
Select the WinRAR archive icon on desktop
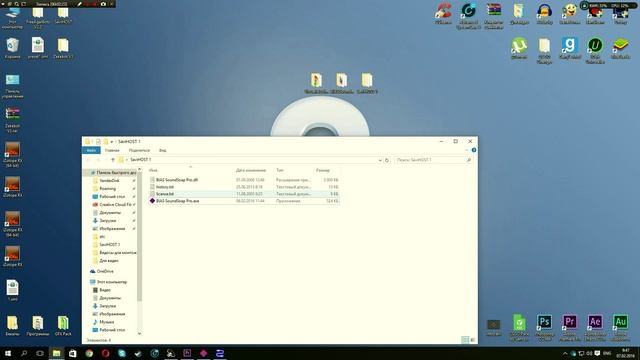[x=493, y=16]
